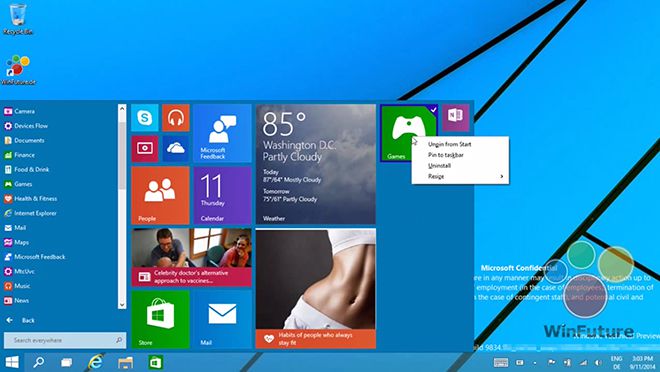
Task: Launch Internet Explorer from the taskbar
Action: point(96,362)
